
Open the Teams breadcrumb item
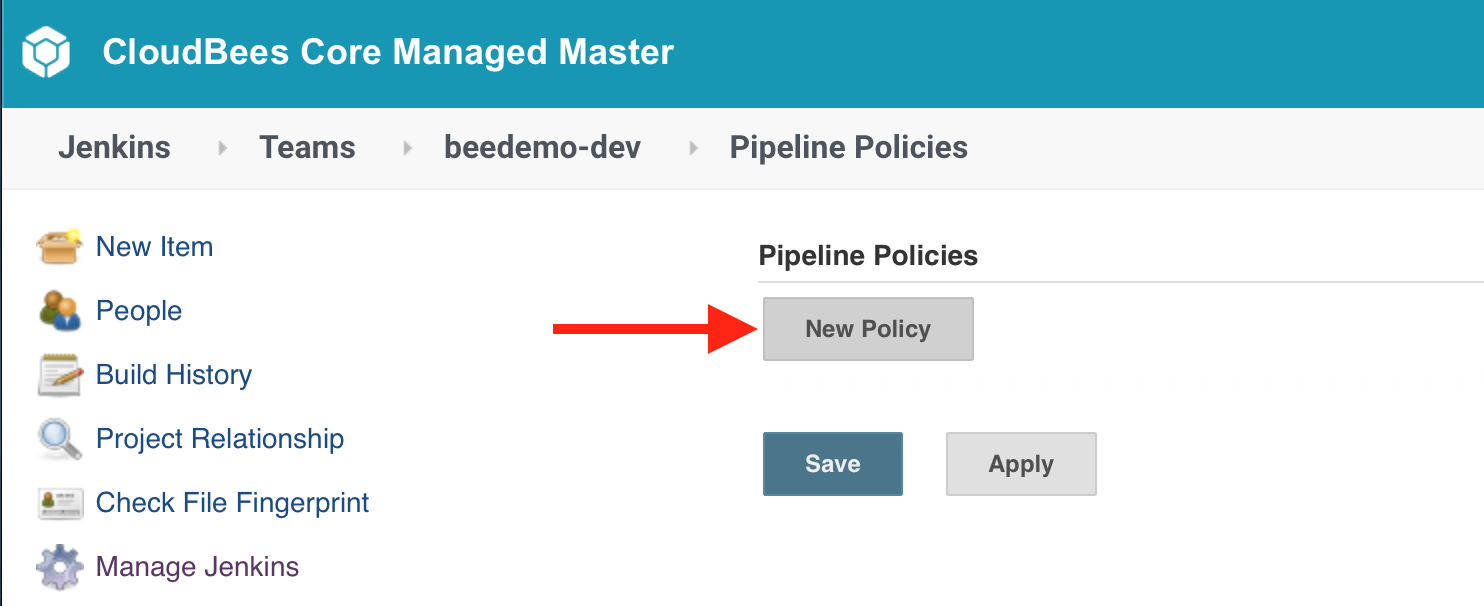[307, 147]
